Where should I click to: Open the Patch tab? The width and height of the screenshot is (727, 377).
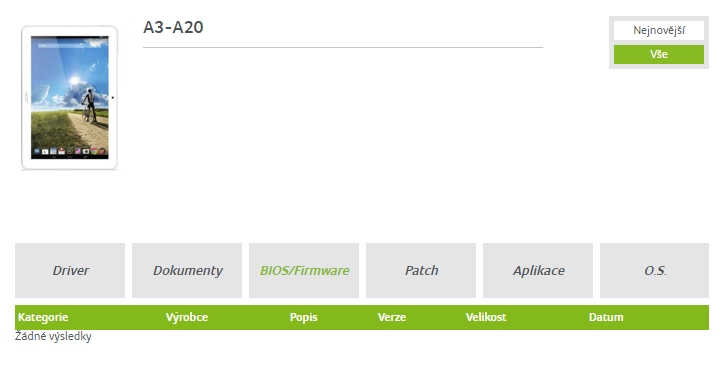click(x=421, y=270)
